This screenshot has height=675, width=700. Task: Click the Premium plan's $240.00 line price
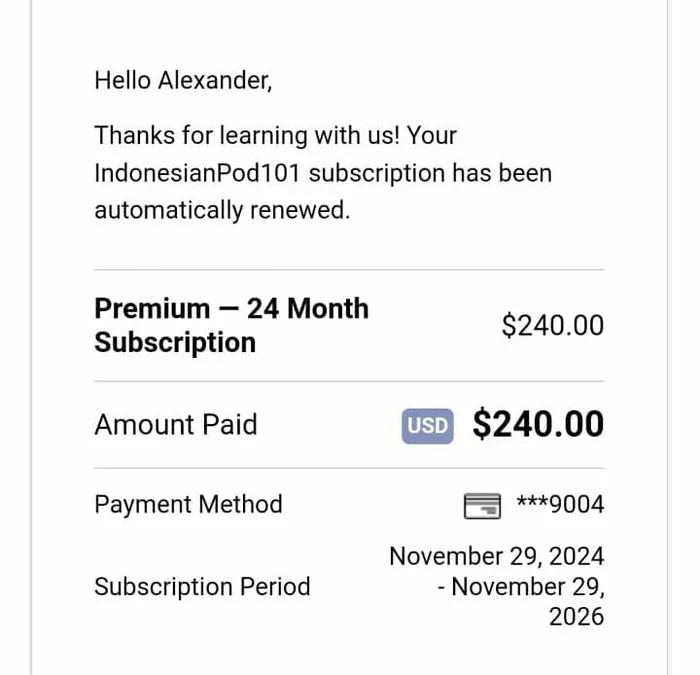552,325
